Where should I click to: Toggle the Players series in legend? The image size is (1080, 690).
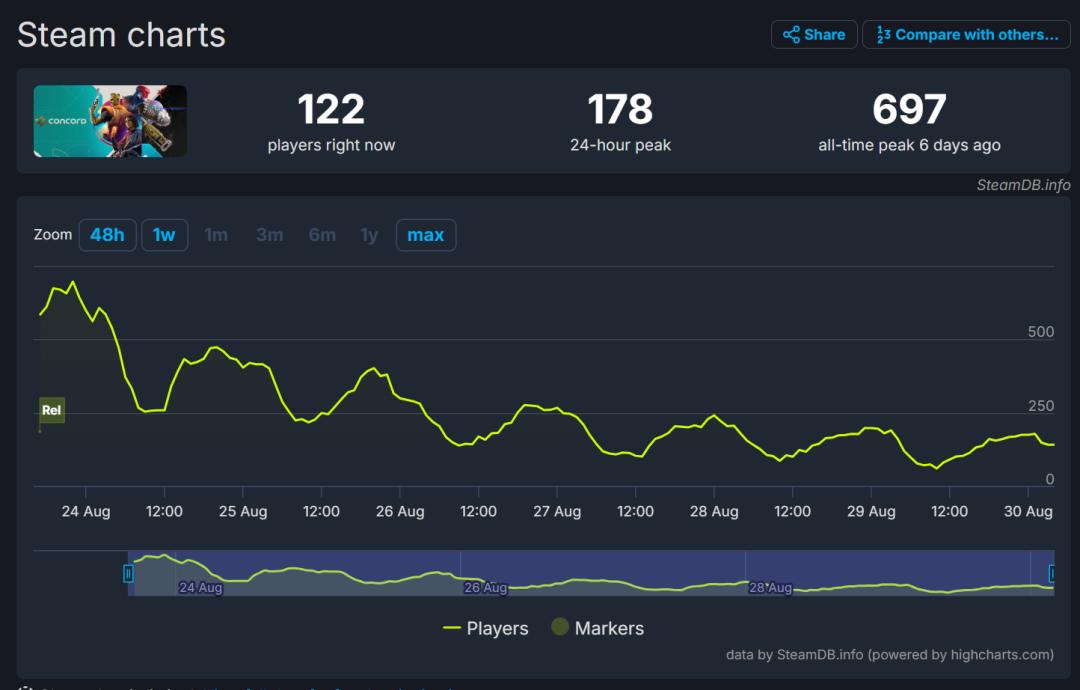point(486,628)
